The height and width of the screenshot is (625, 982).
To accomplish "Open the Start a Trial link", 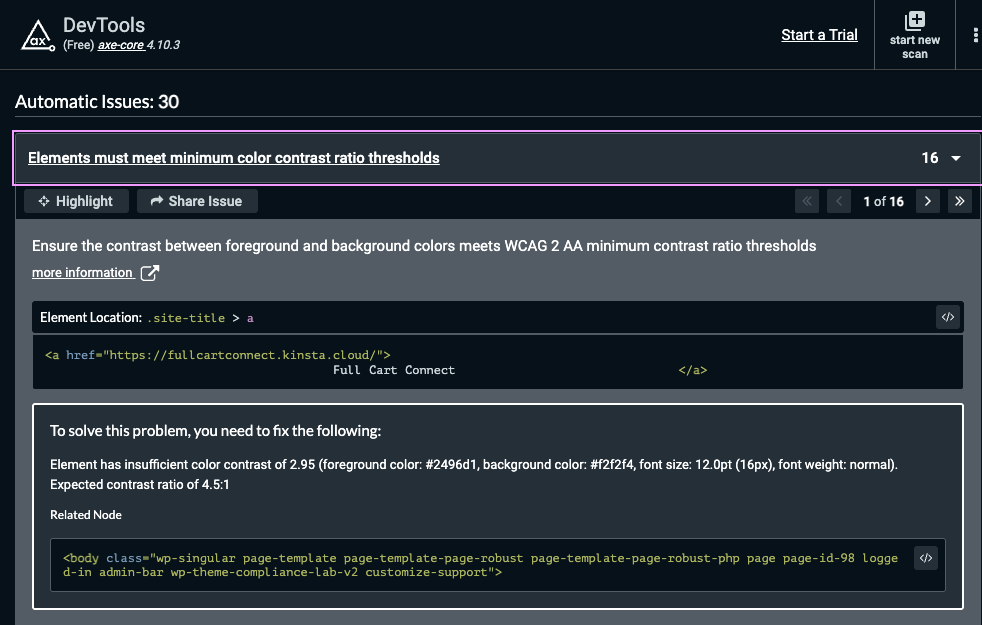I will pyautogui.click(x=819, y=35).
